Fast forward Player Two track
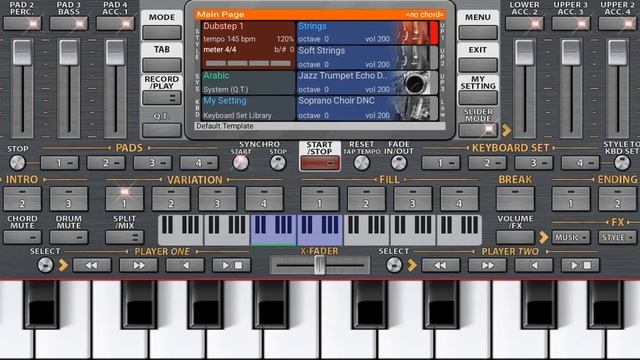Image resolution: width=640 pixels, height=360 pixels. [487, 265]
